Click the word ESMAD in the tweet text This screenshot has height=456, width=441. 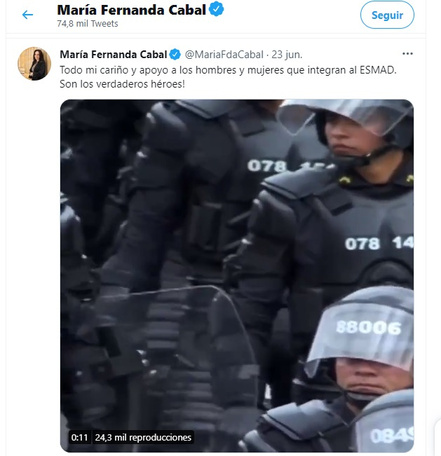coord(378,70)
